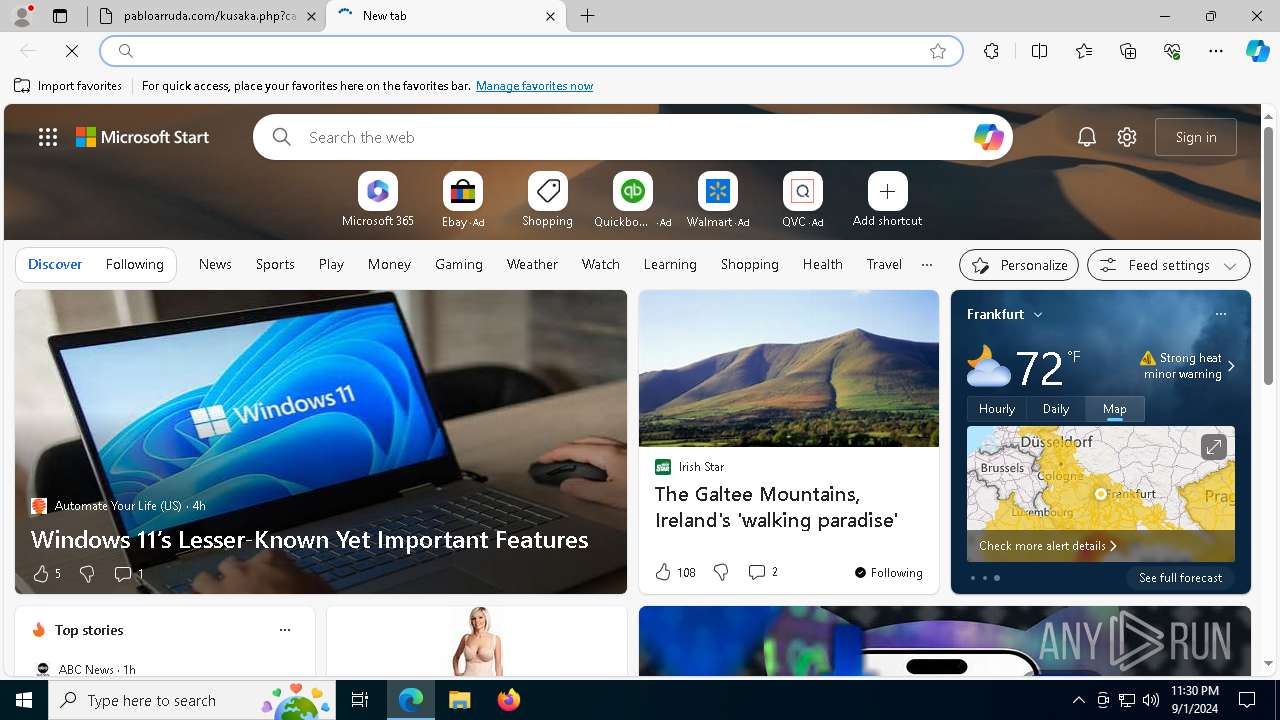Click See full forecast
The height and width of the screenshot is (720, 1280).
1180,578
